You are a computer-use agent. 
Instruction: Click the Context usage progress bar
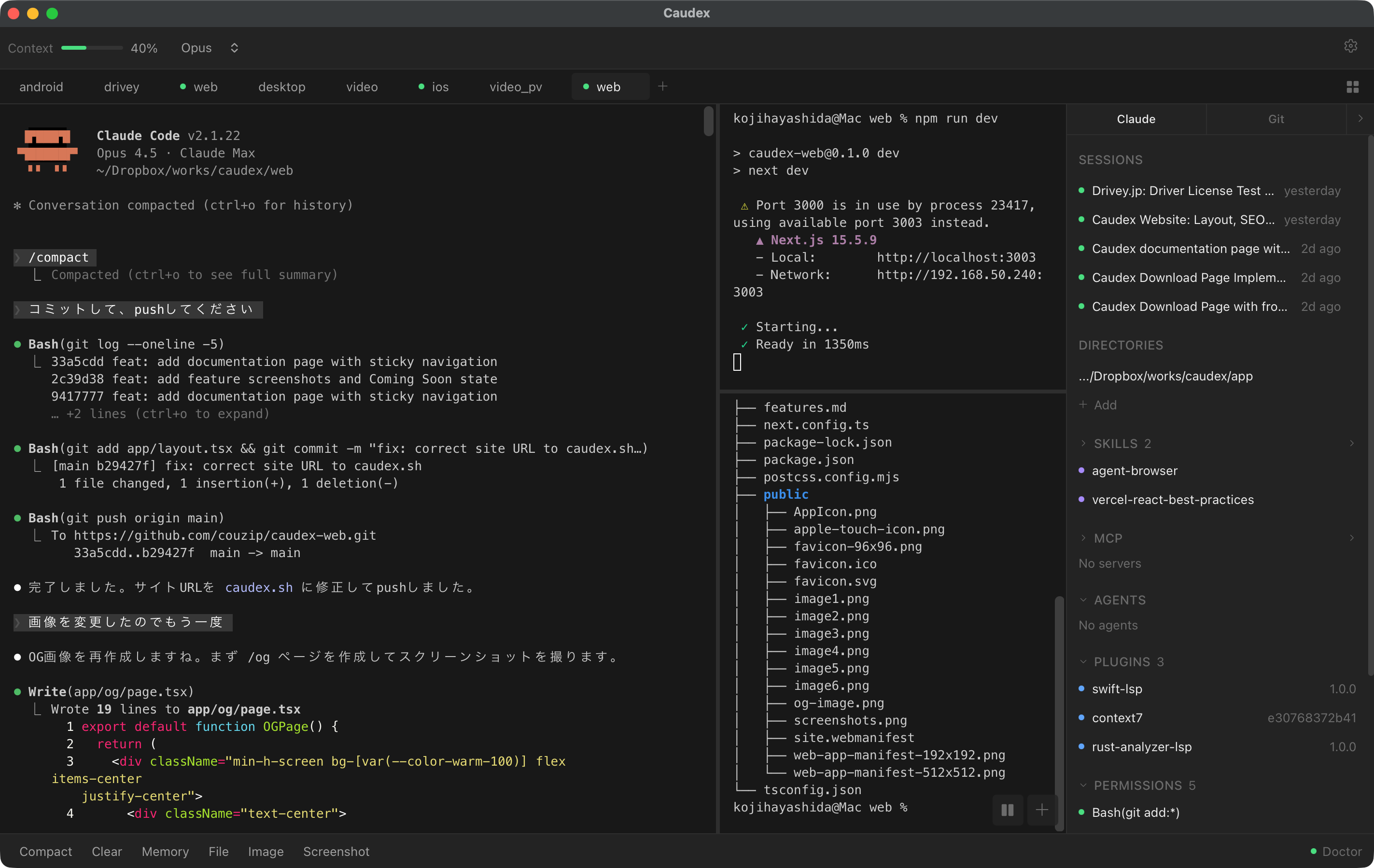[91, 48]
